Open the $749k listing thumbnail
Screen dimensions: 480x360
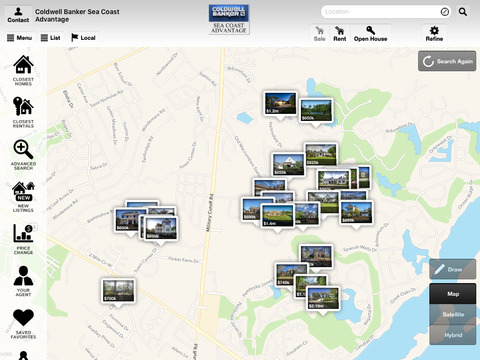pyautogui.click(x=289, y=275)
